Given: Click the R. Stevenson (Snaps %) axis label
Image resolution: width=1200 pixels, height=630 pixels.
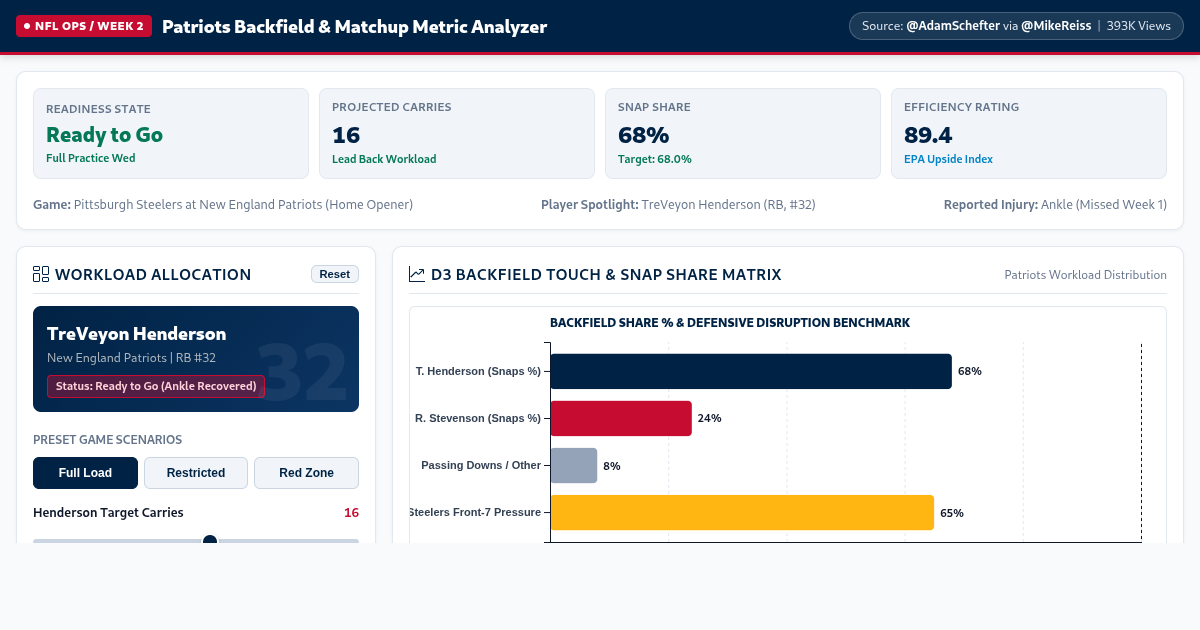Looking at the screenshot, I should tap(478, 418).
